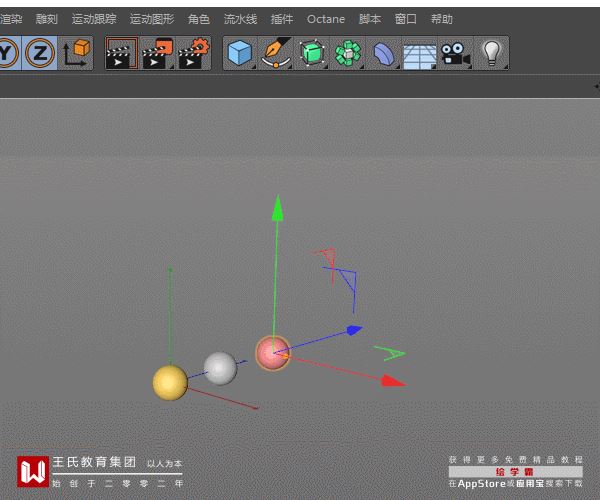Expand the Pen spline tools flyout arrow
This screenshot has width=600, height=500.
290,67
